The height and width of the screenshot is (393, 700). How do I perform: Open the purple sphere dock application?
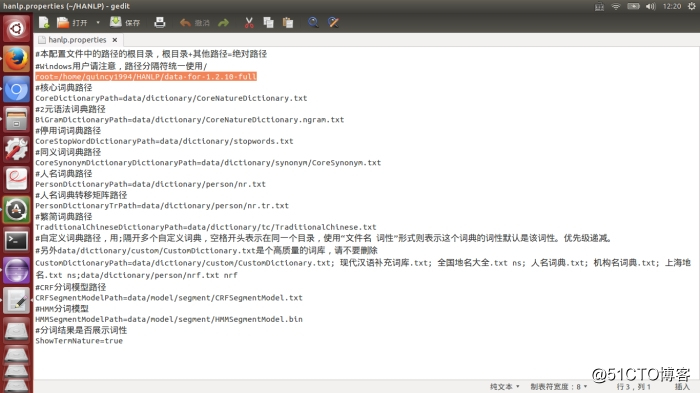[17, 270]
